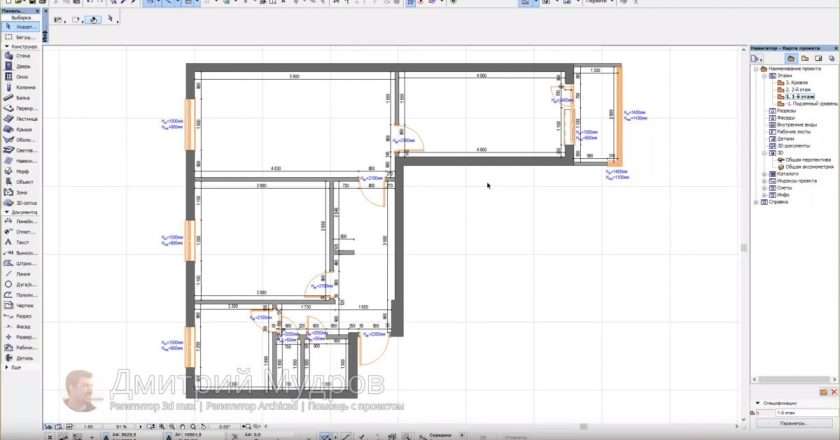This screenshot has height=440, width=840.
Task: Select the Elevation (Фасад) tool
Action: (x=20, y=326)
